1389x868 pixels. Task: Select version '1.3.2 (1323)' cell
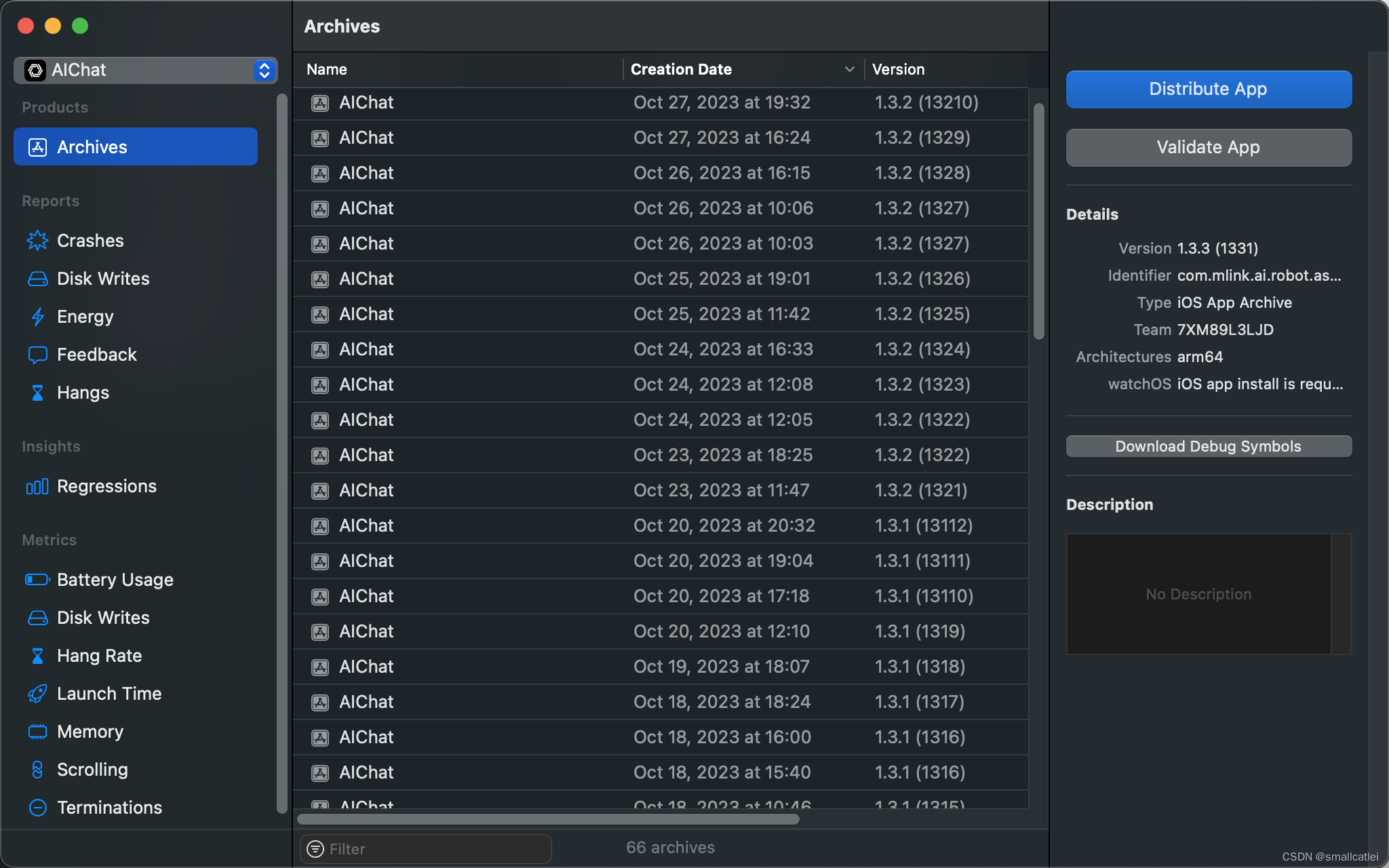922,384
